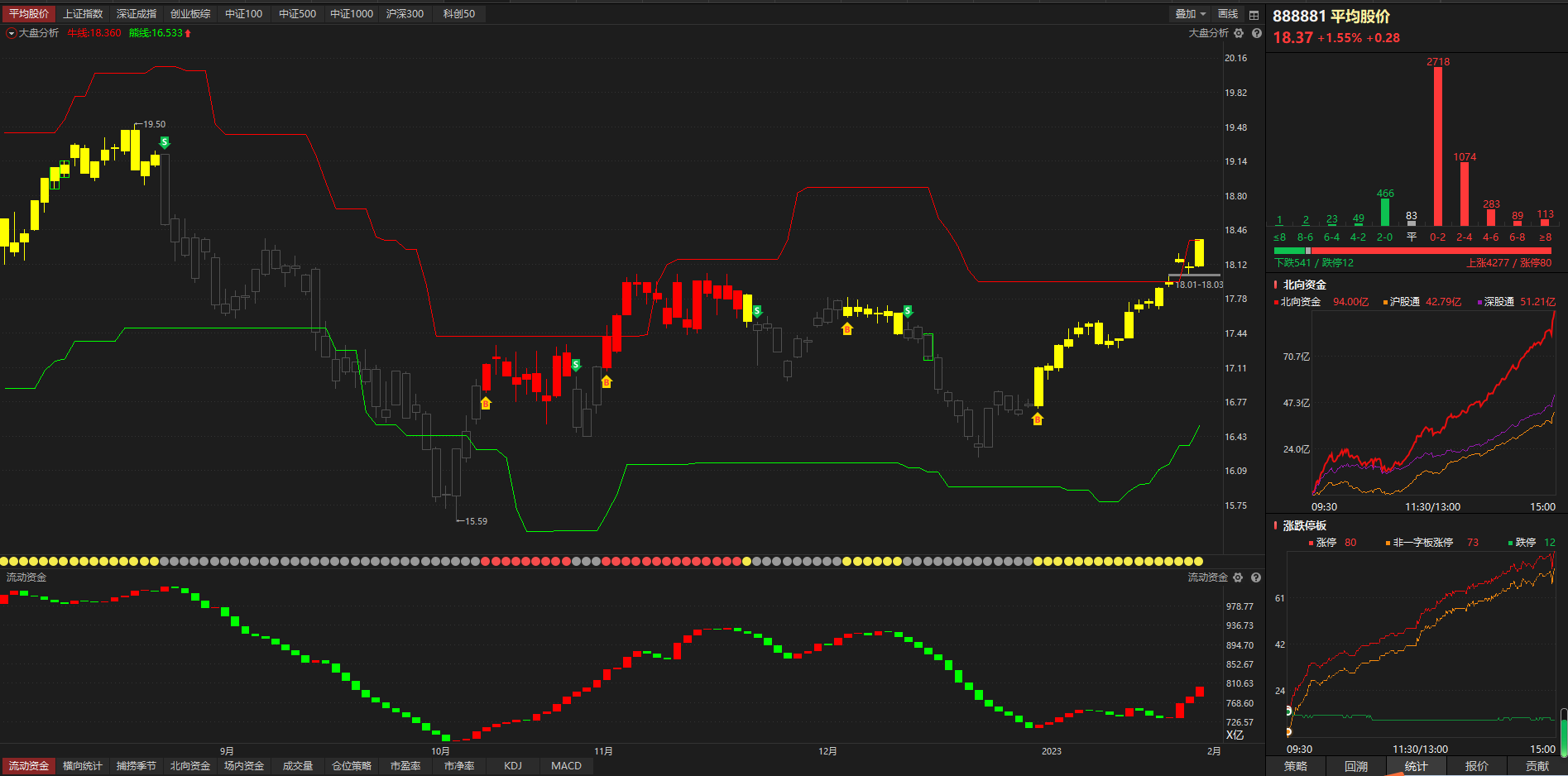
Task: Click the 2718 bar in distribution chart
Action: (x=1438, y=146)
